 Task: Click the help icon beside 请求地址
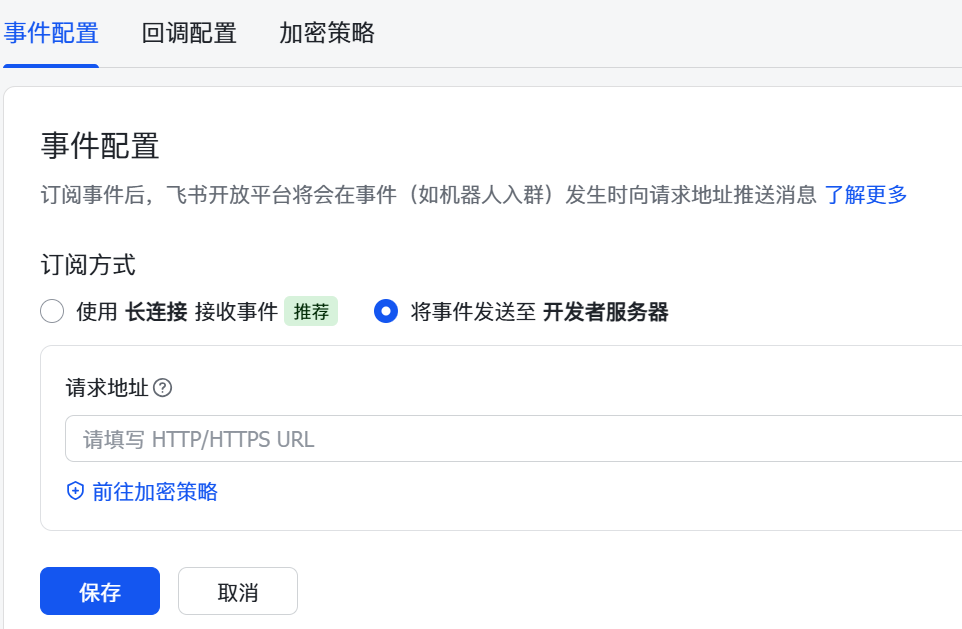pos(163,388)
